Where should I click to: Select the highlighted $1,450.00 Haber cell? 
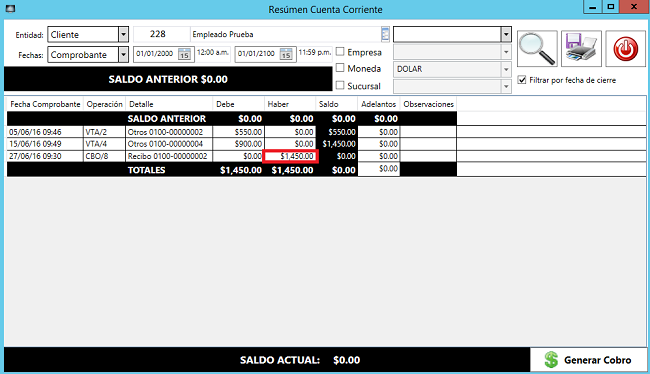291,156
